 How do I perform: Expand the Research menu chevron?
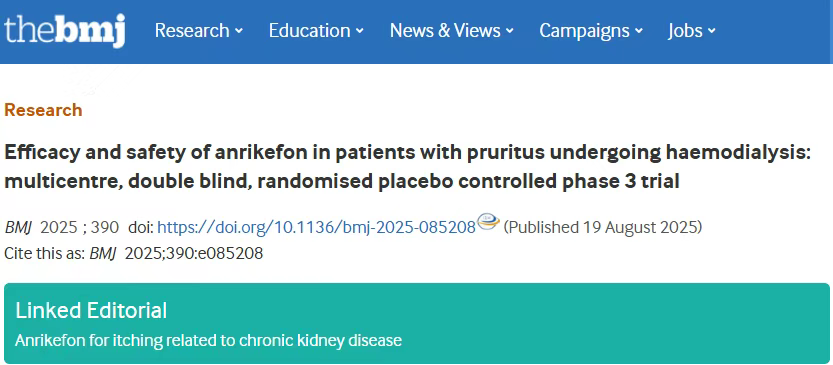[239, 31]
